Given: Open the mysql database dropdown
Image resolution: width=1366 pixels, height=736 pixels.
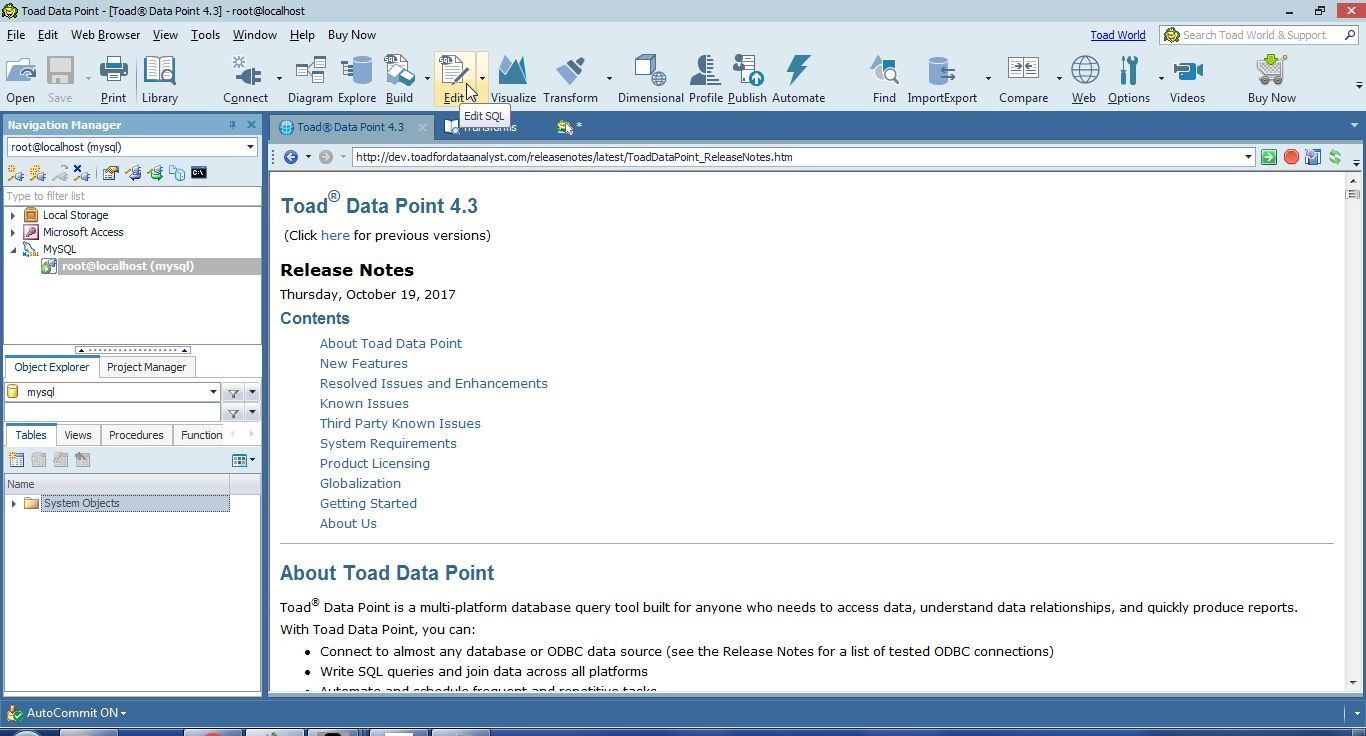Looking at the screenshot, I should click(213, 392).
